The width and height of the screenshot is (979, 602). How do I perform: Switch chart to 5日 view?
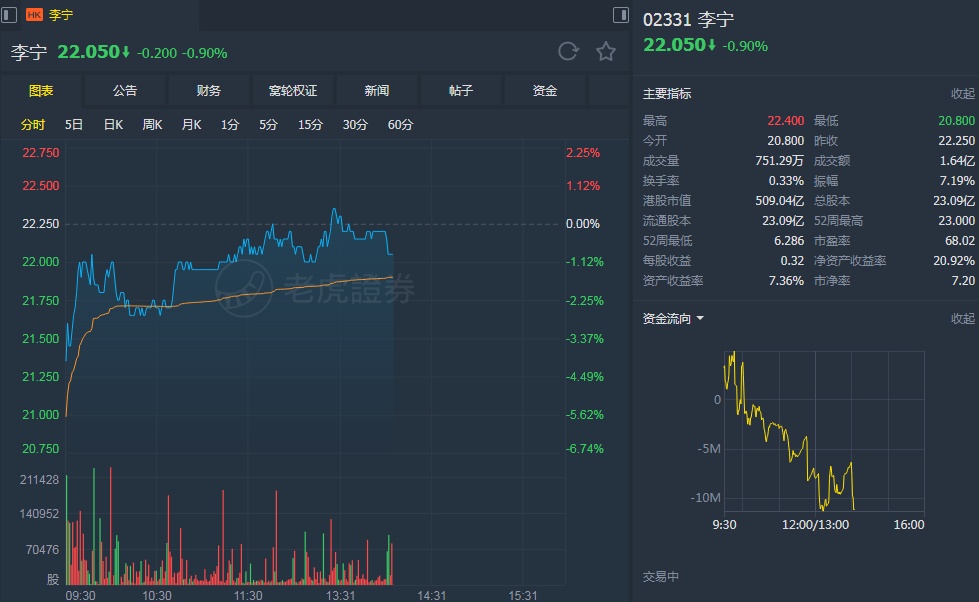tap(74, 125)
